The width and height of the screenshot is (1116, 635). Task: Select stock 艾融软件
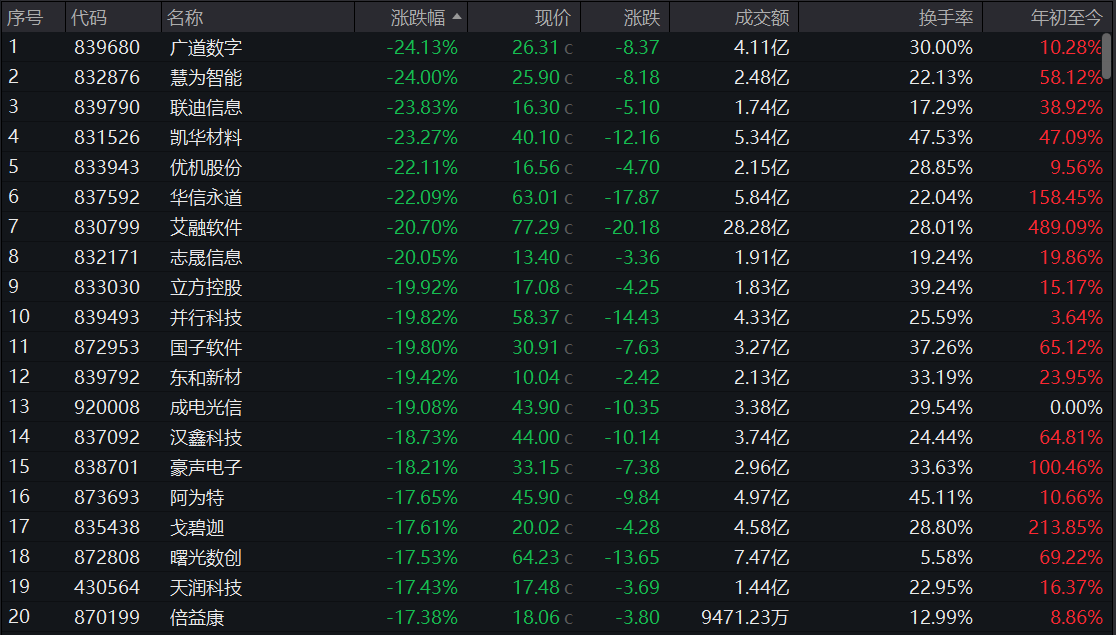(206, 228)
